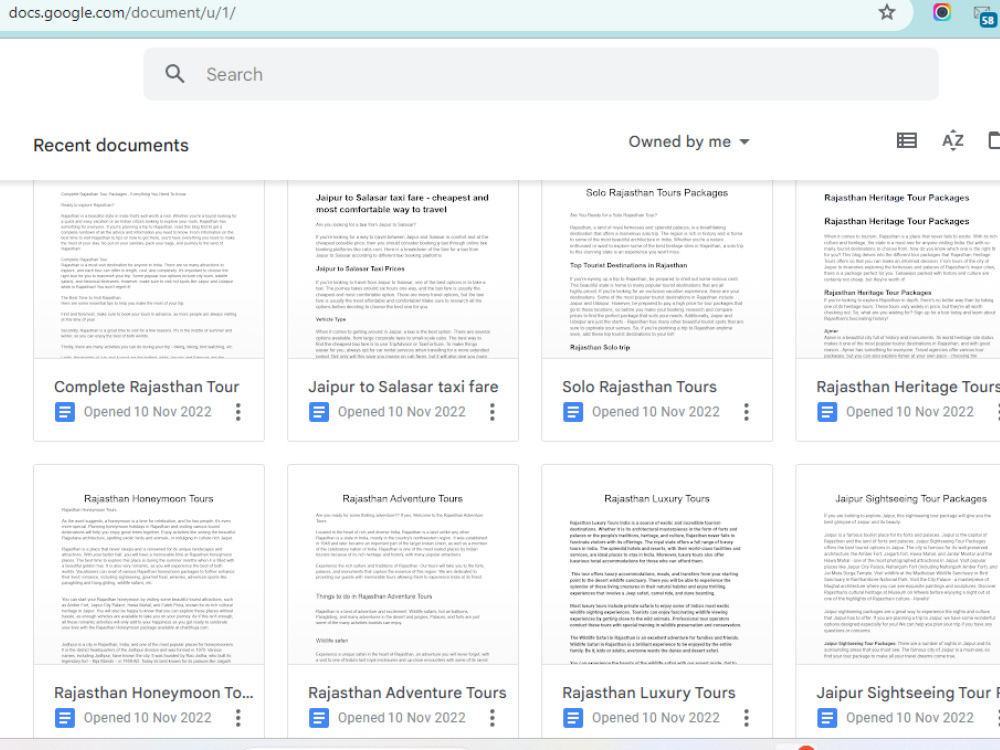Image resolution: width=1000 pixels, height=750 pixels.
Task: Click the Rajasthan Heritage Tours title
Action: (x=908, y=387)
